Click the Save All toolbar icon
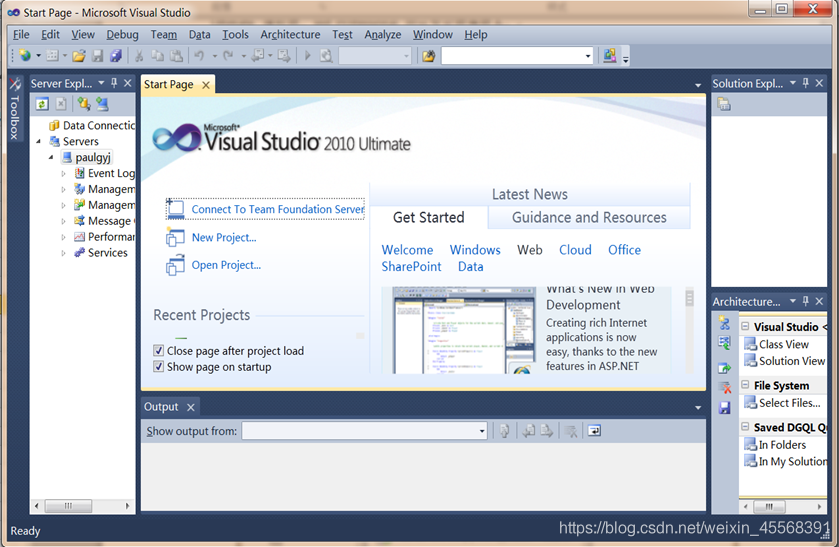 pyautogui.click(x=116, y=56)
